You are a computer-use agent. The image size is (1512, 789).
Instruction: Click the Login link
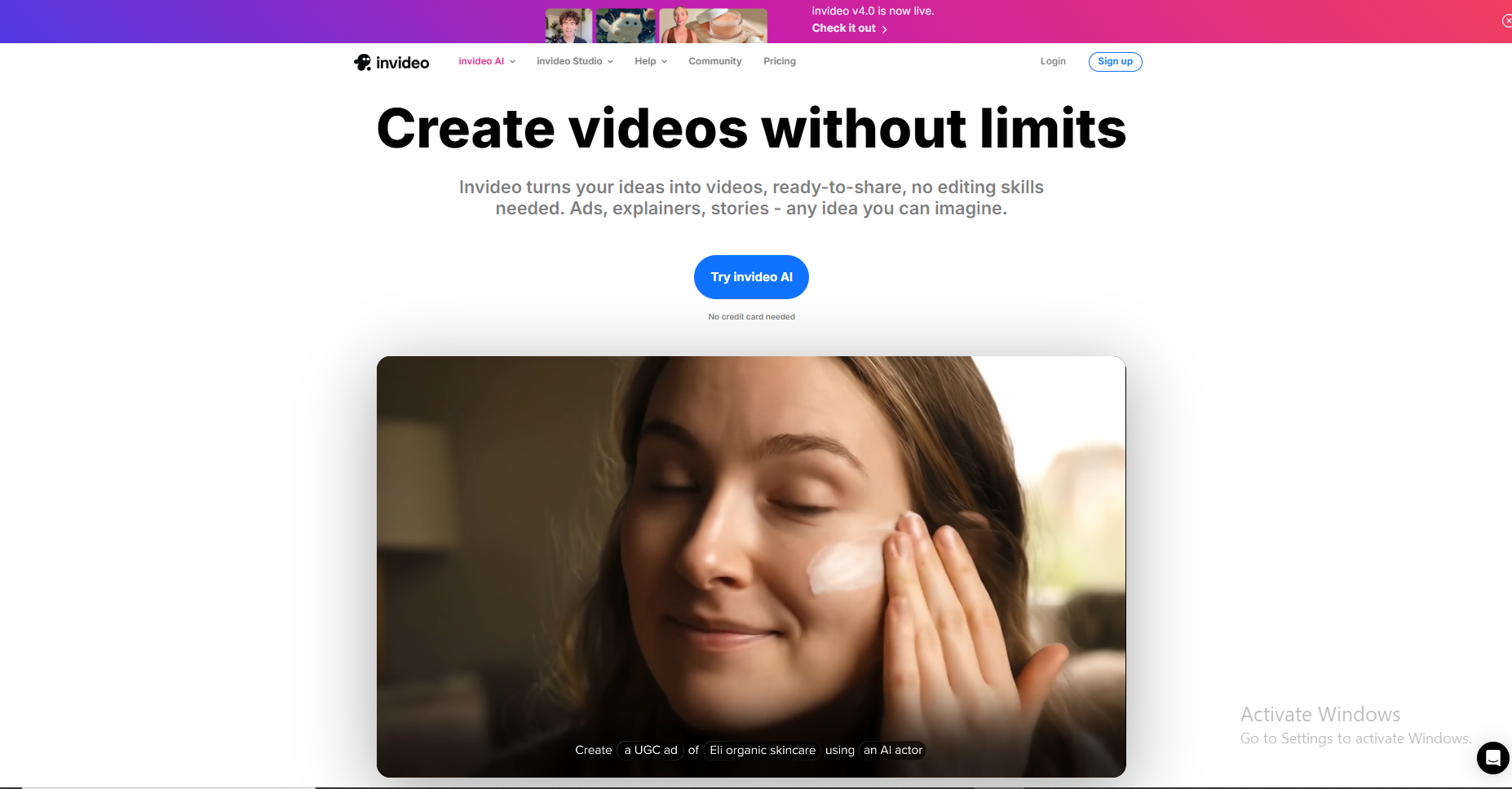point(1053,61)
